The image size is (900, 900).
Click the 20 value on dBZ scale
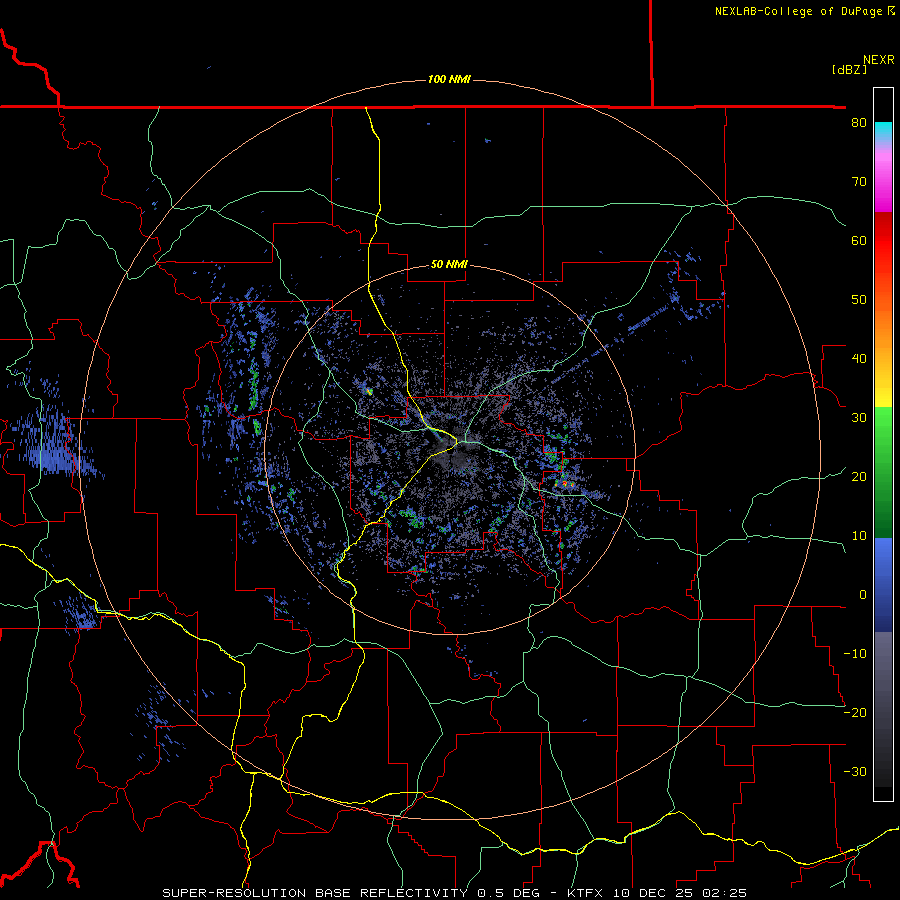click(859, 476)
